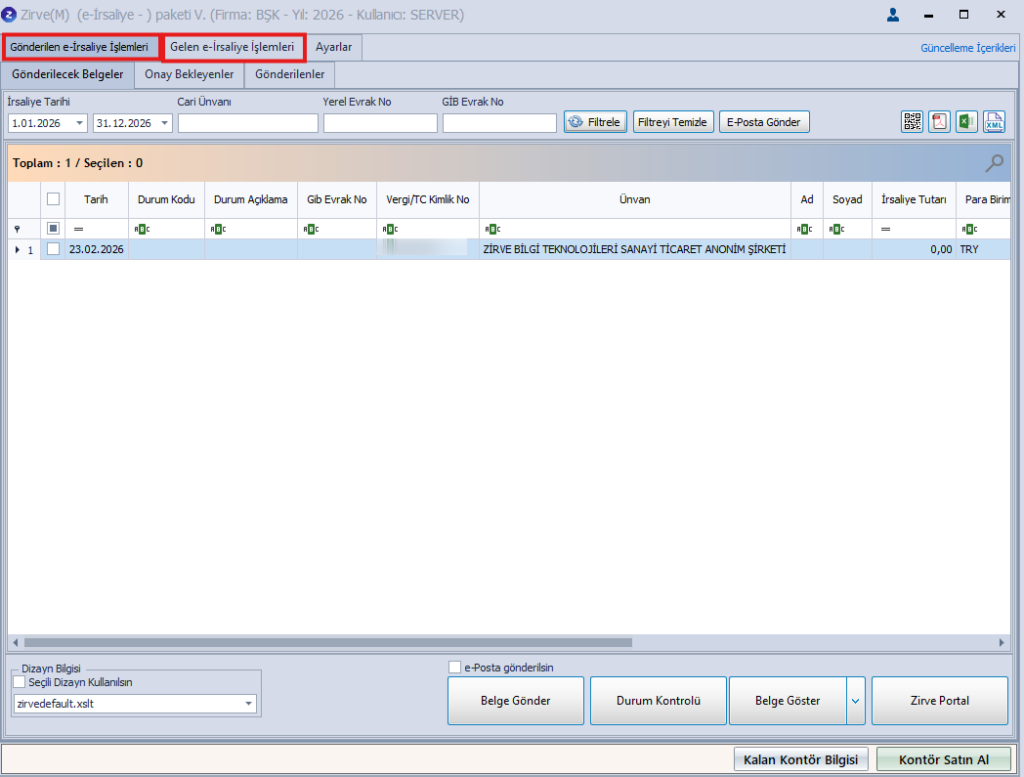Screen dimensions: 1024x777
Task: Set the Vergi/TC Kimlik No filter operator
Action: pyautogui.click(x=390, y=229)
